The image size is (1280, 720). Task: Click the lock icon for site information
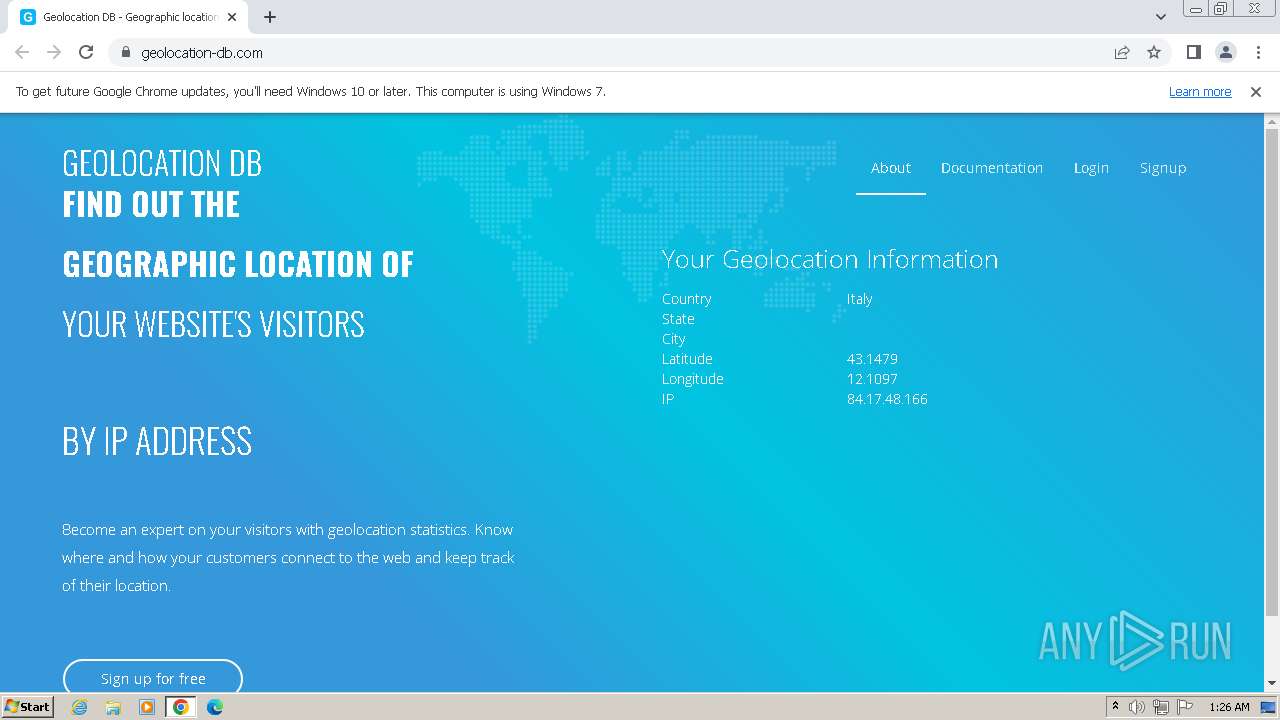pos(125,52)
